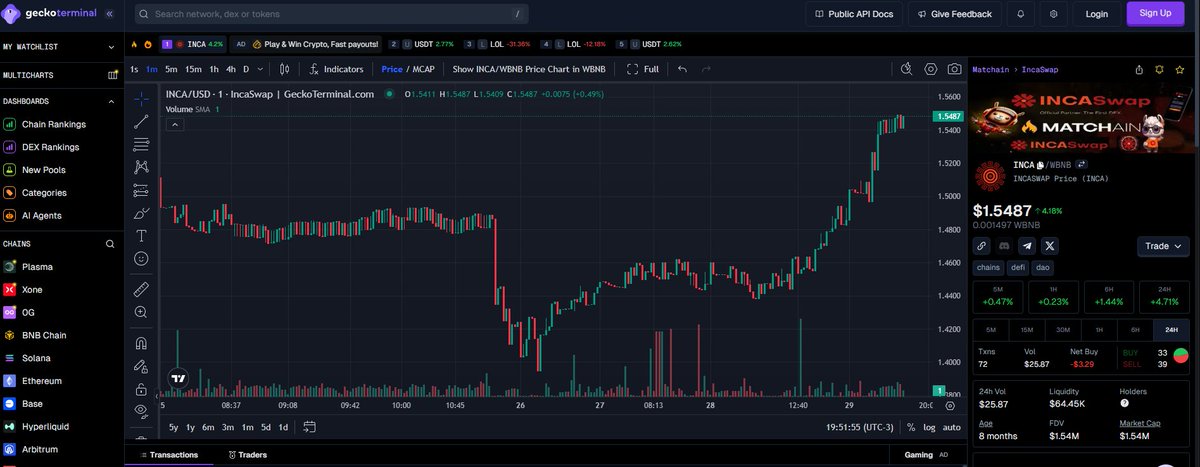
Task: Select the 5m chart interval
Action: [x=171, y=69]
